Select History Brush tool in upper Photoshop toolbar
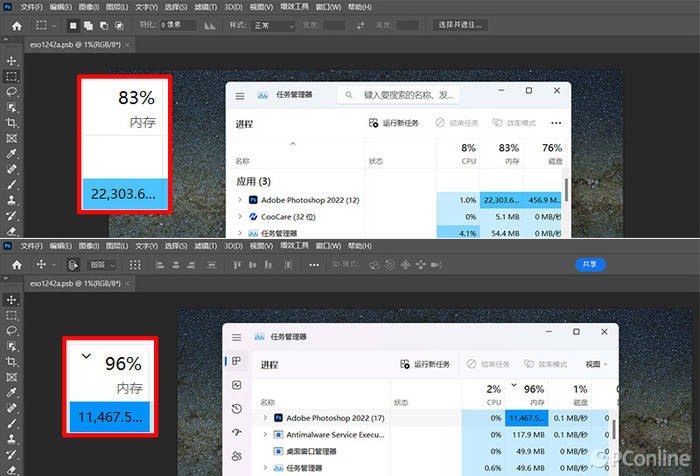The height and width of the screenshot is (476, 700). tap(12, 216)
